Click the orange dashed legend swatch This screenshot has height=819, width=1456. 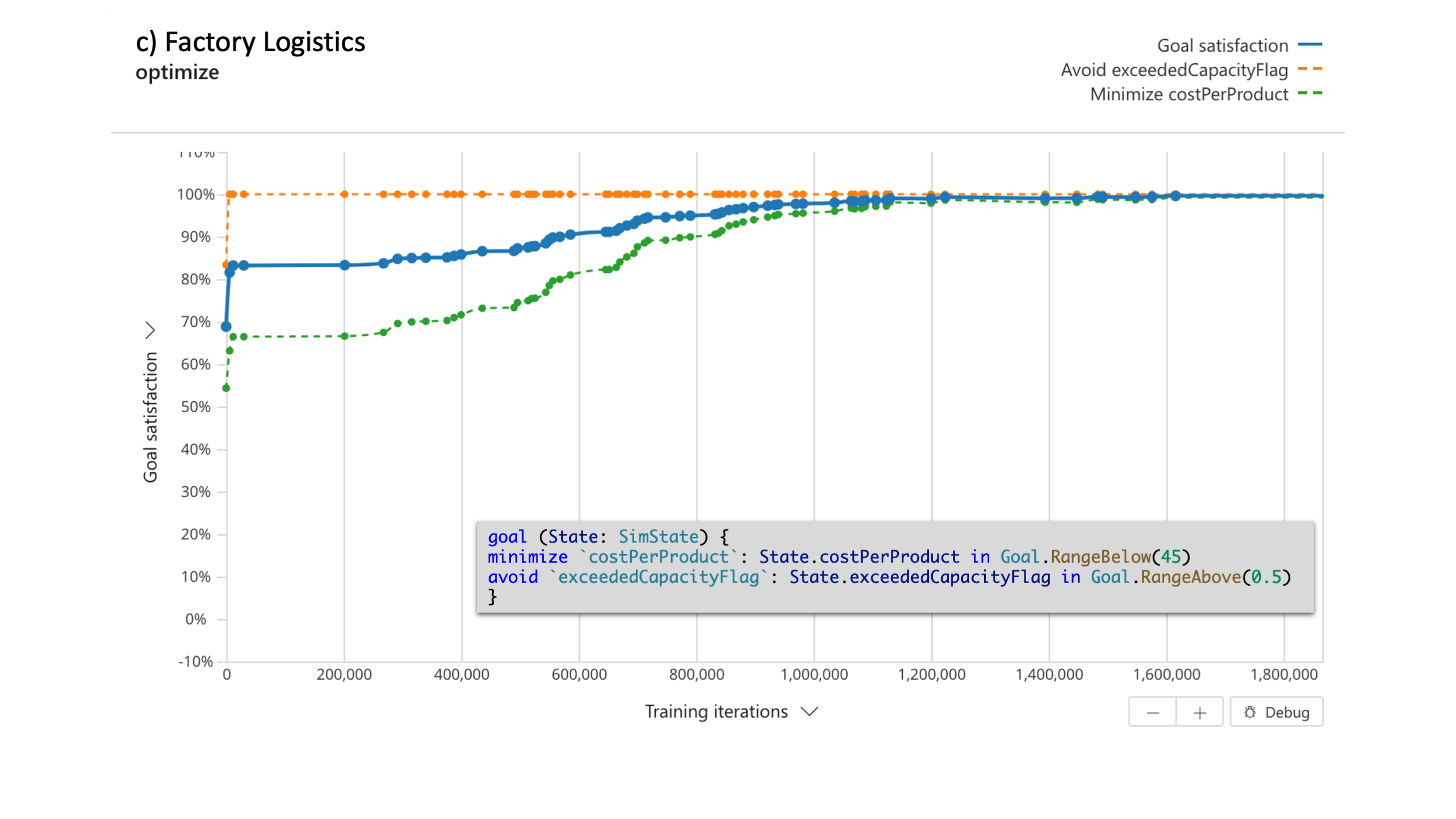tap(1310, 69)
